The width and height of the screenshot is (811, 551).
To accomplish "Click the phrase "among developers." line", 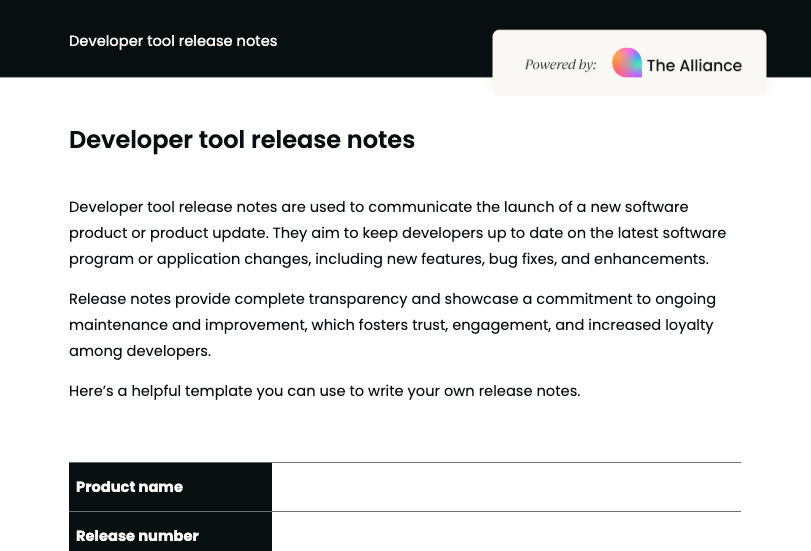I will tap(140, 351).
